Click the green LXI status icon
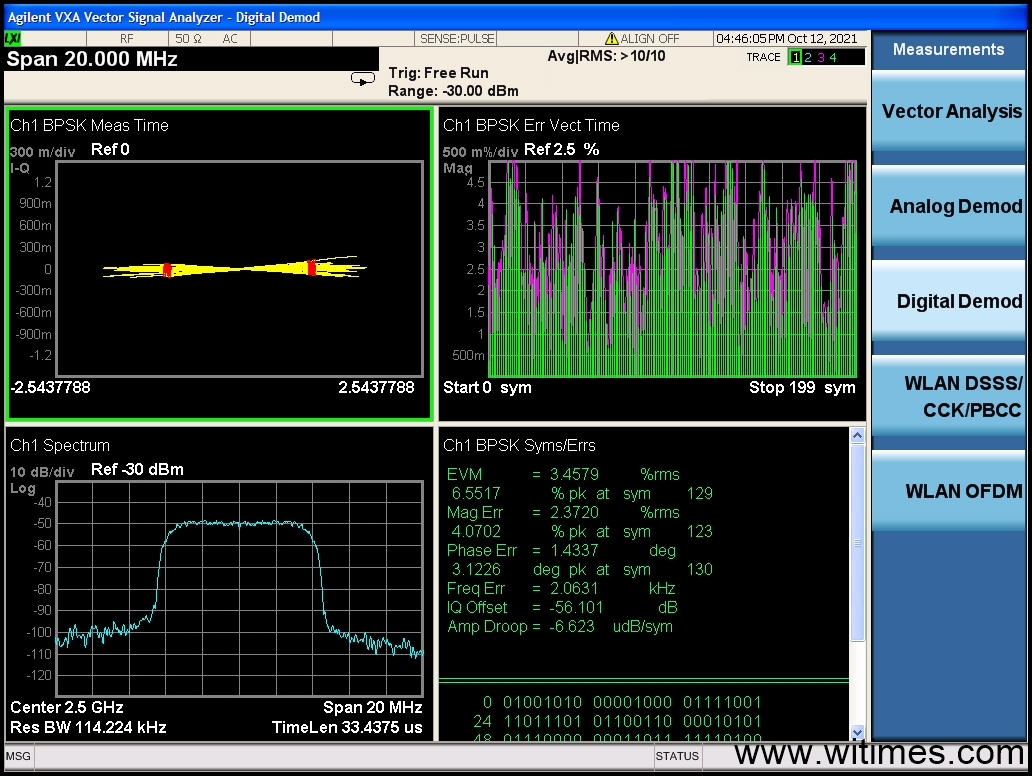 (14, 38)
